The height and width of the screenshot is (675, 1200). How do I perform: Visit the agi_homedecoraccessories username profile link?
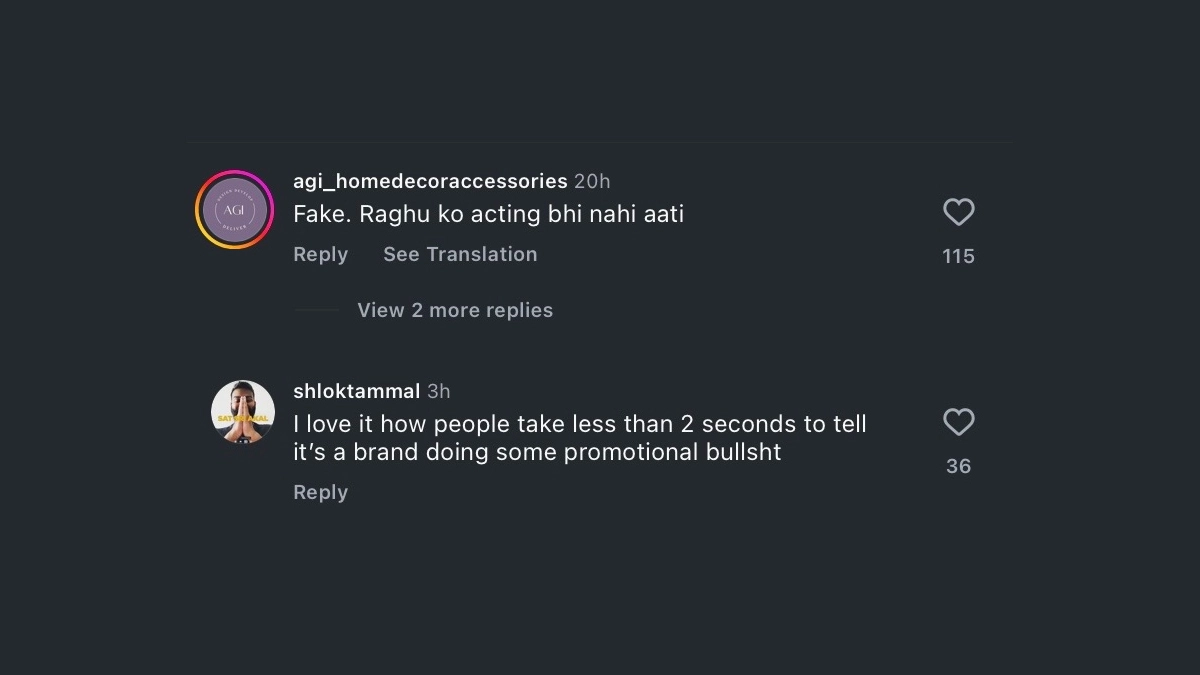pyautogui.click(x=430, y=181)
